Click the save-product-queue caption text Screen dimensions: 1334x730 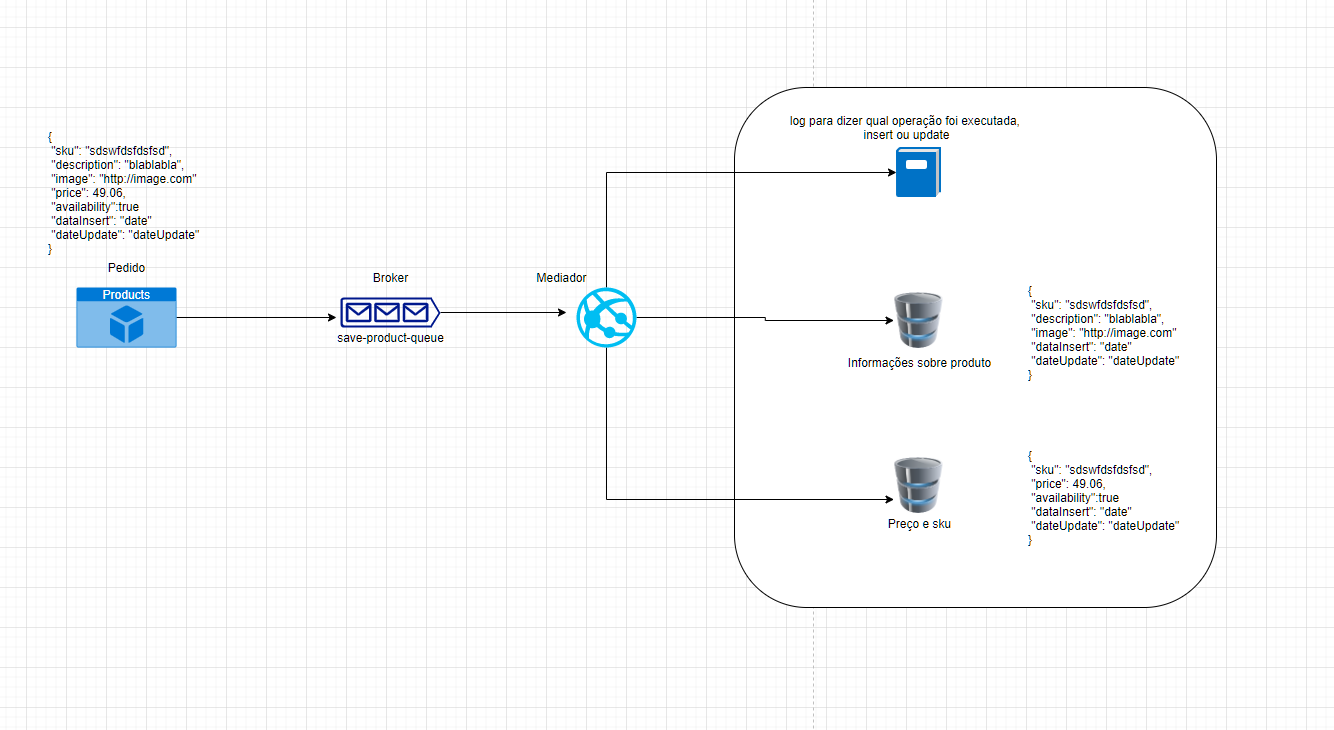(x=389, y=338)
